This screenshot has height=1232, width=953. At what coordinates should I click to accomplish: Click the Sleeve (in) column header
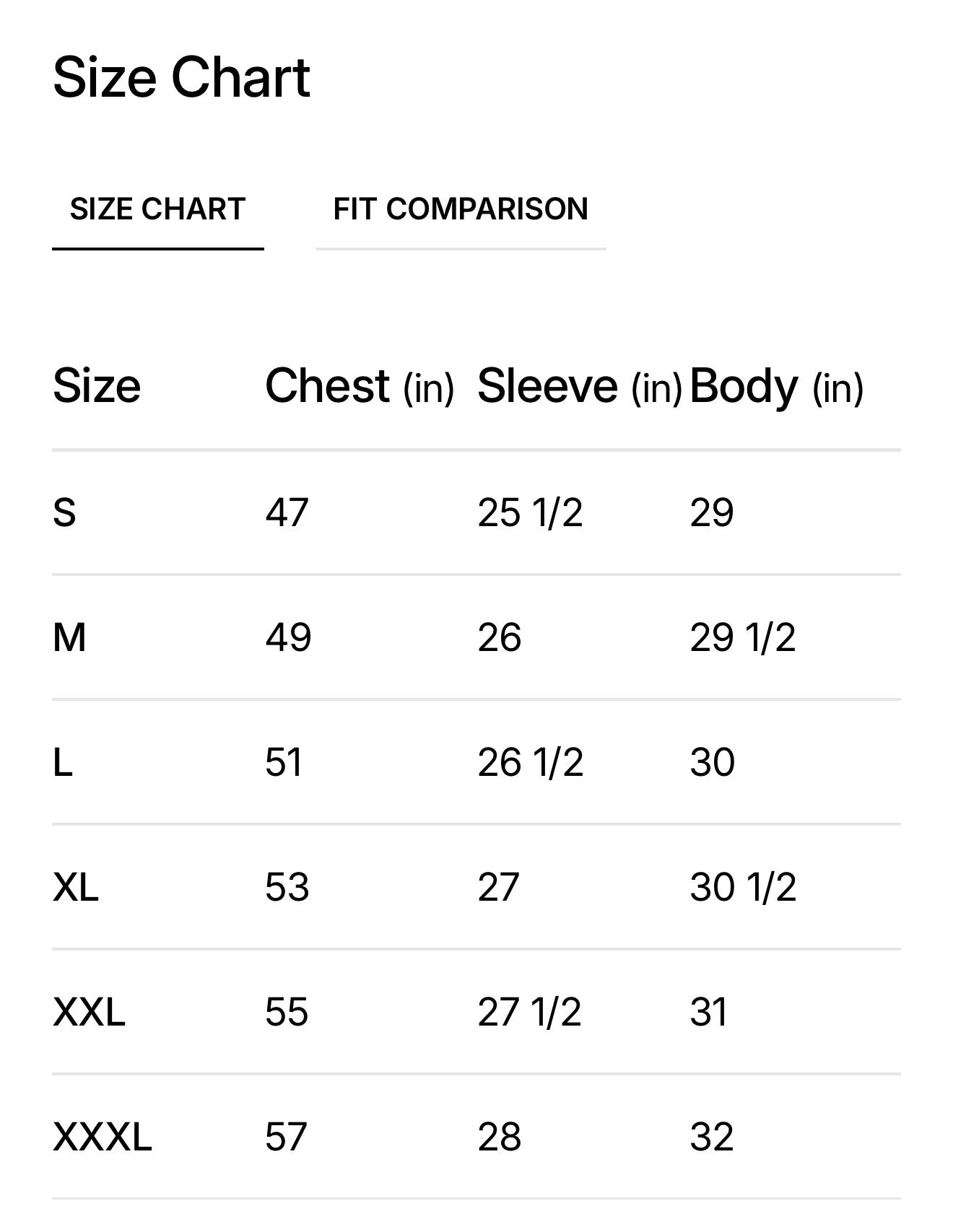point(579,385)
